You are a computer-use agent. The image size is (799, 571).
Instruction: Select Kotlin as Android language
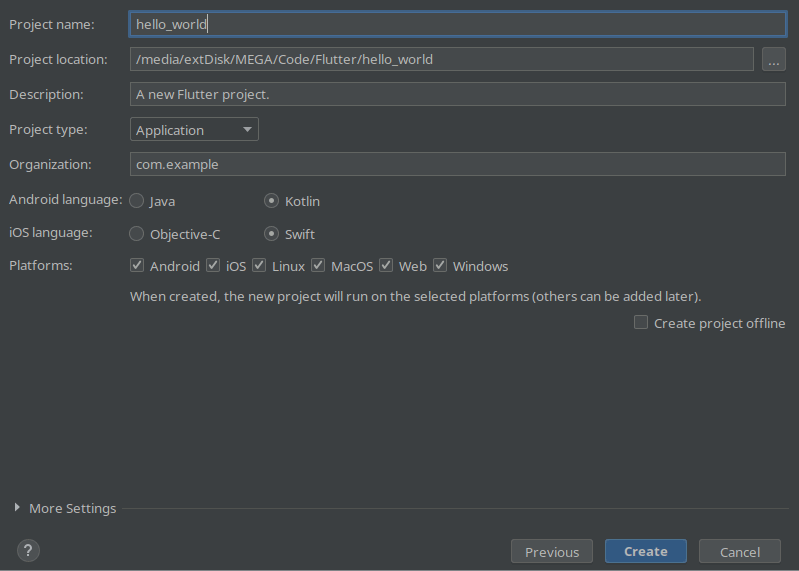tap(271, 201)
